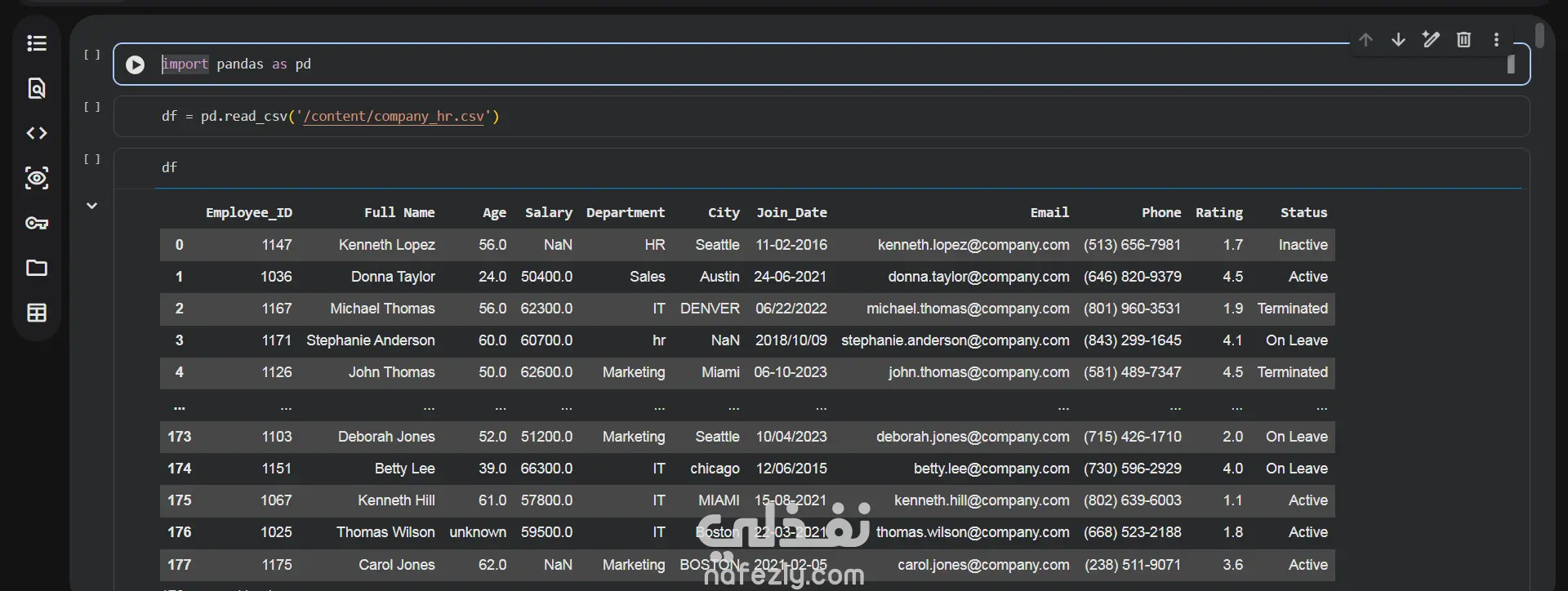Click into the df code cell
This screenshot has height=591, width=1568.
822,168
